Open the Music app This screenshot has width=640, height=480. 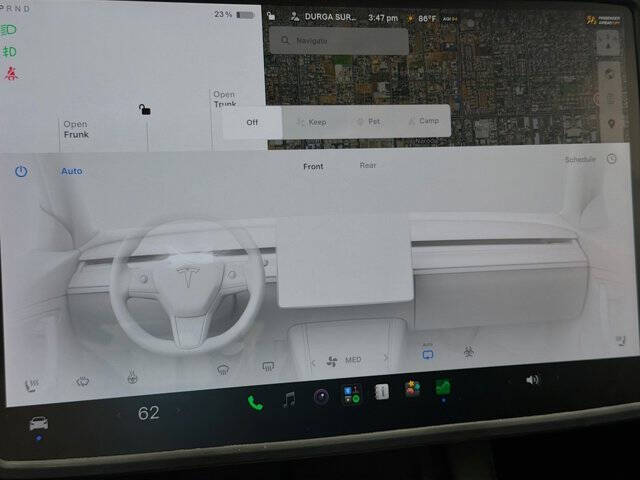tap(289, 399)
